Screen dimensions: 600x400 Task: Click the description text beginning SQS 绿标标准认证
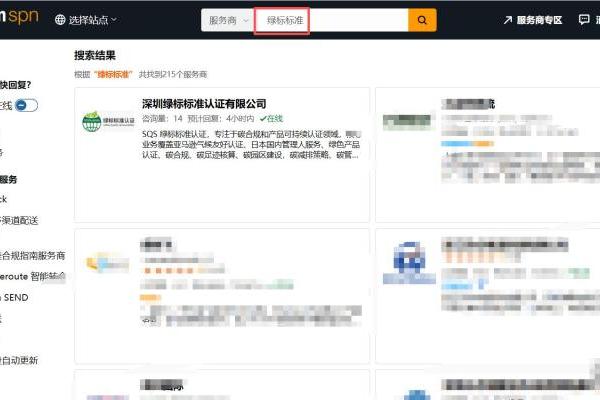pos(251,145)
